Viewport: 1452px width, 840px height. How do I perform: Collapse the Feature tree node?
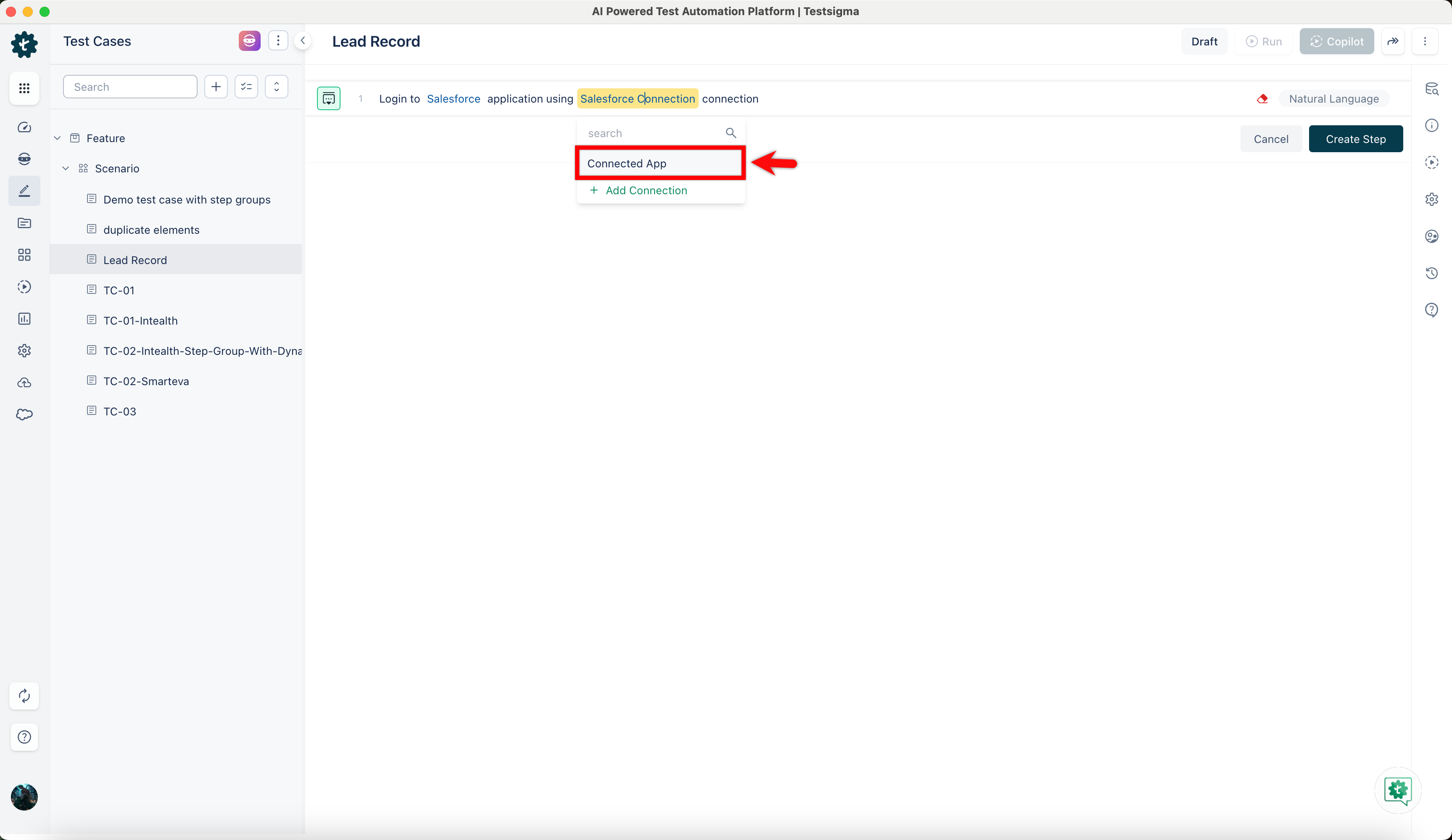[57, 138]
